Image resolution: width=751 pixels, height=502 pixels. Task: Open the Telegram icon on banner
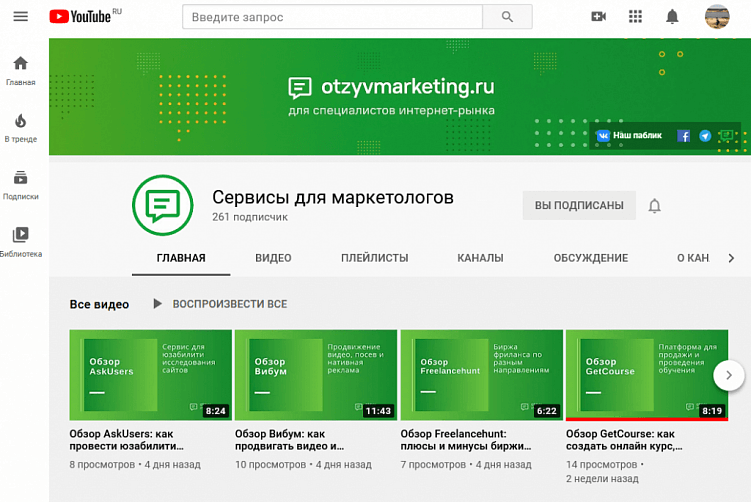(705, 136)
